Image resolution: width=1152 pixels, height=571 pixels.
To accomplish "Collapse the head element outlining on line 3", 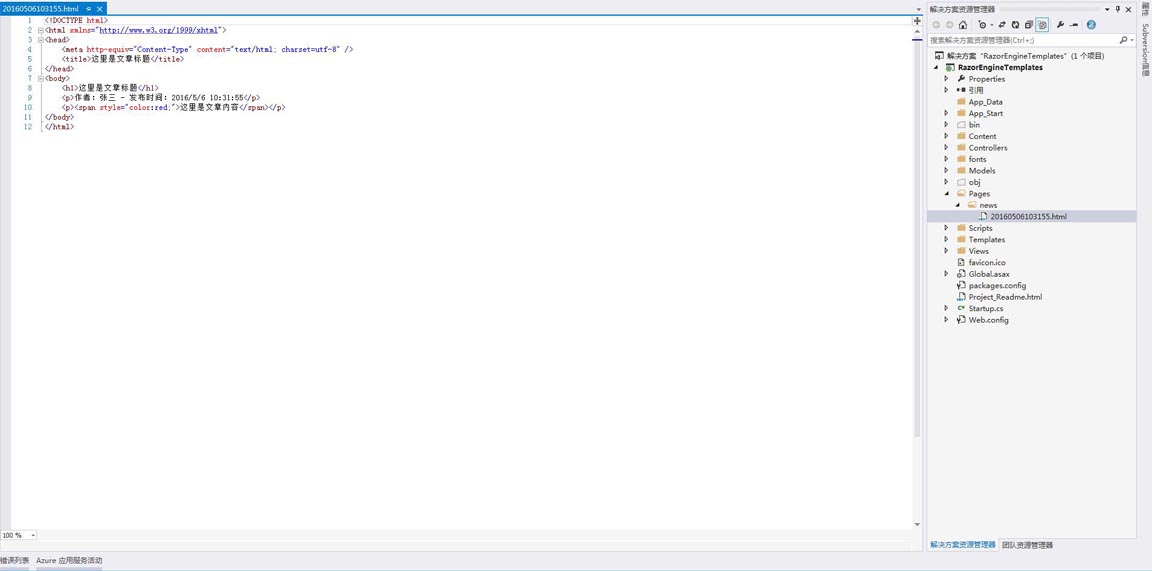I will pos(40,40).
